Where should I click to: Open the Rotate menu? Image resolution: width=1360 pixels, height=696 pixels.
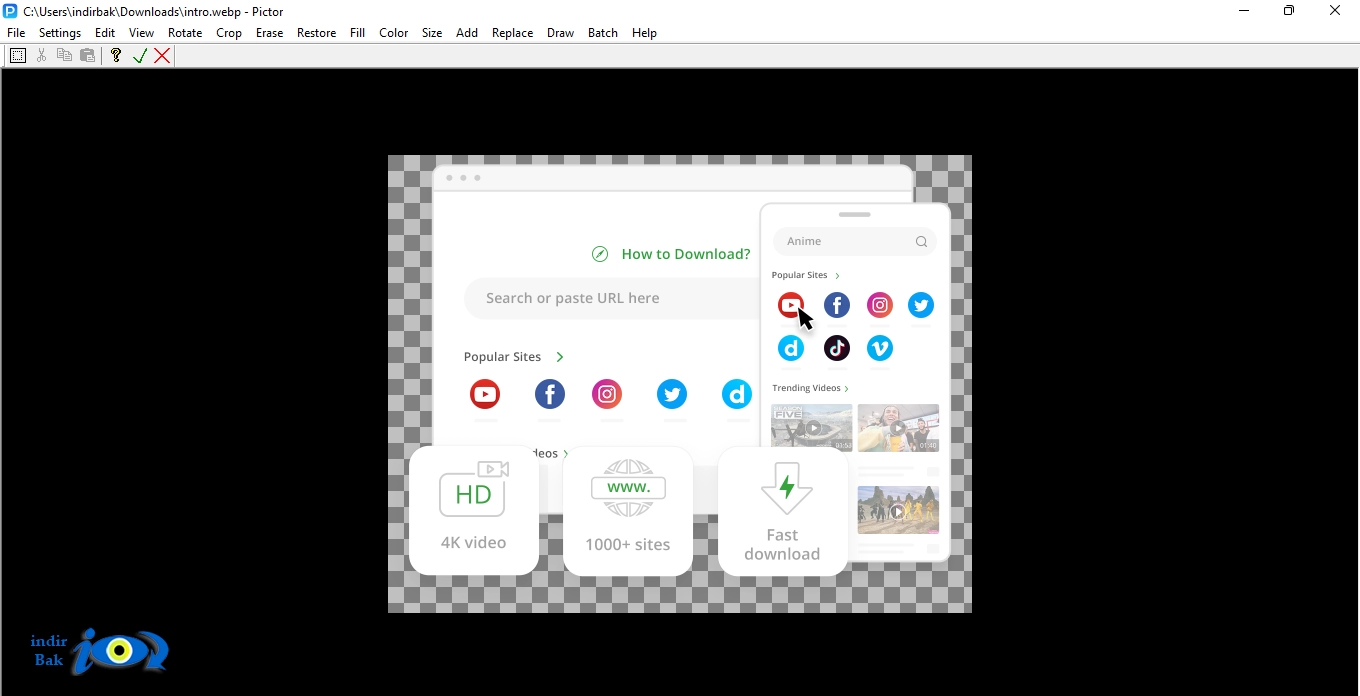(x=185, y=33)
